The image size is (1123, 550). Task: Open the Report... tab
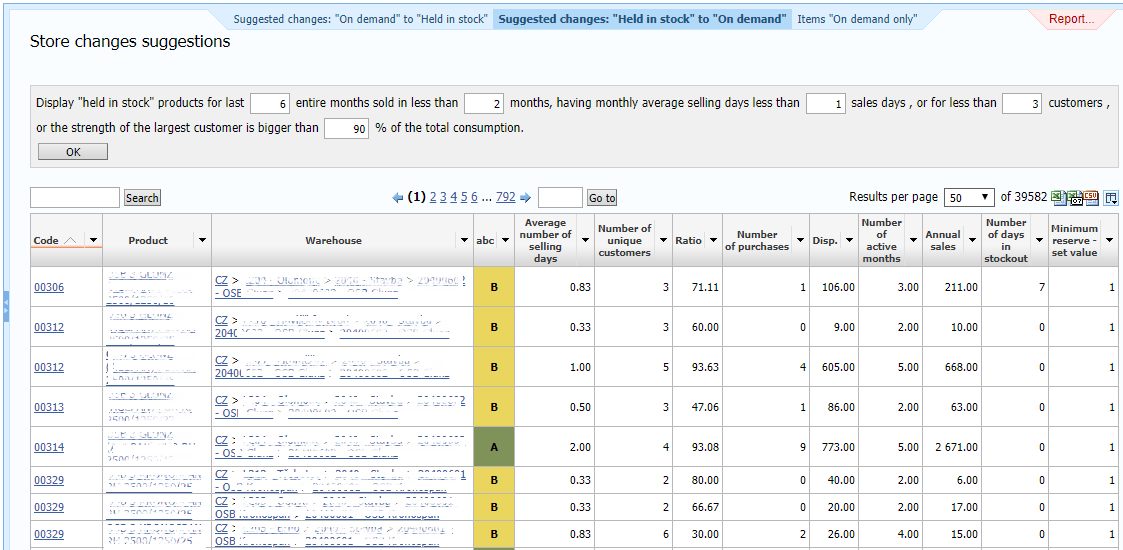tap(1071, 19)
